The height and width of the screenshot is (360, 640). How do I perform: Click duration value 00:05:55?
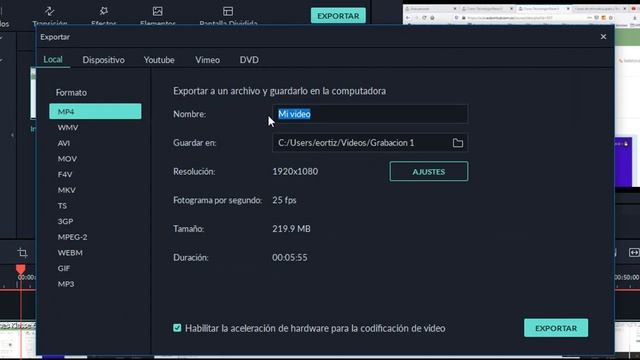point(290,258)
